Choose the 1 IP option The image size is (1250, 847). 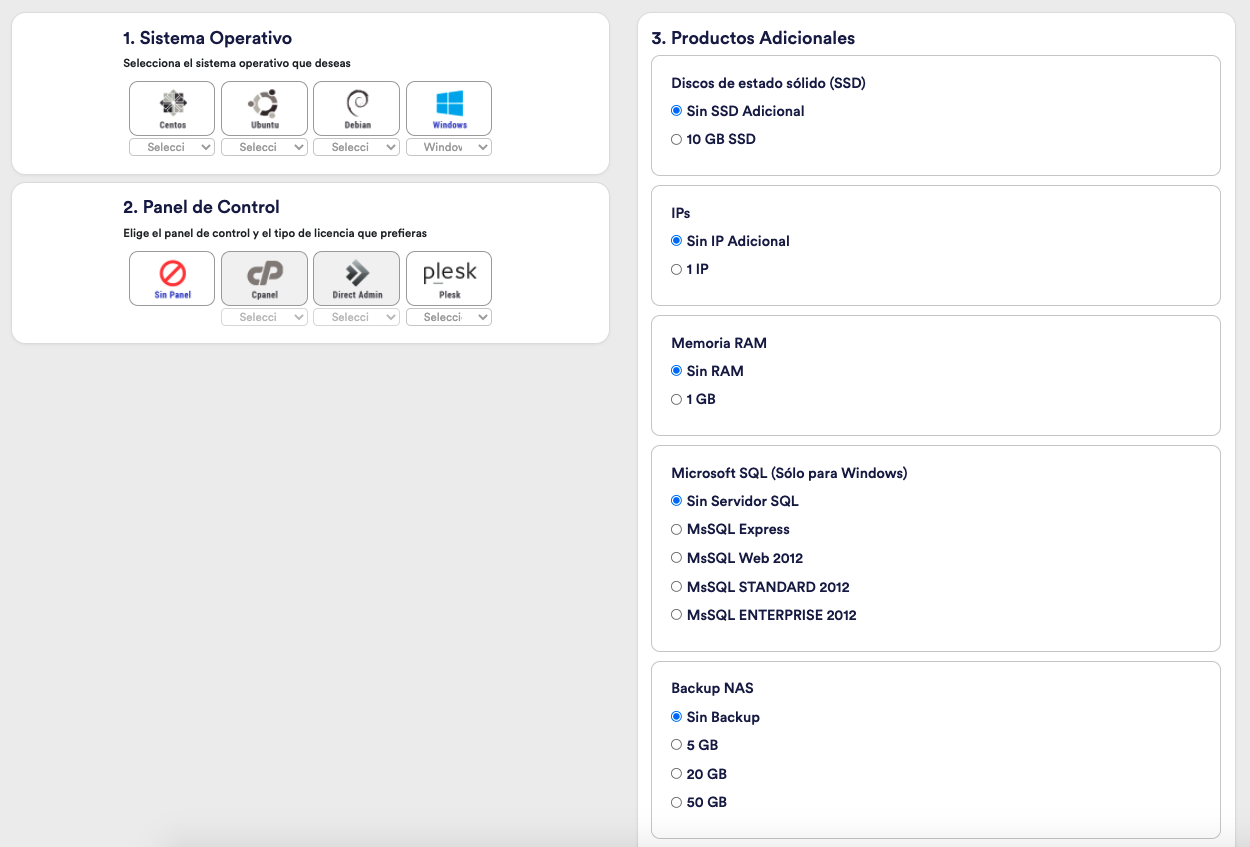[677, 269]
